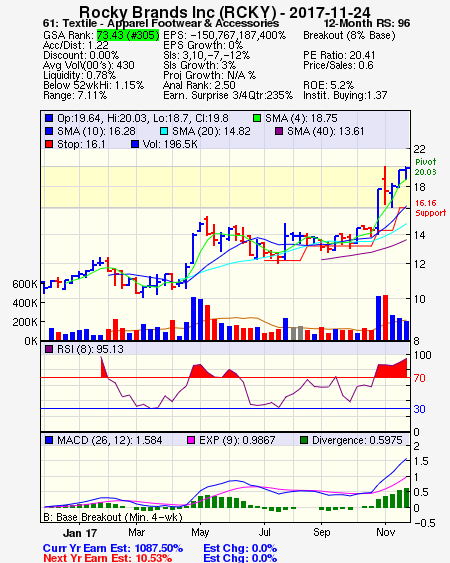450x563 pixels.
Task: Click the blue MACD legend swatch
Action: [x=49, y=440]
